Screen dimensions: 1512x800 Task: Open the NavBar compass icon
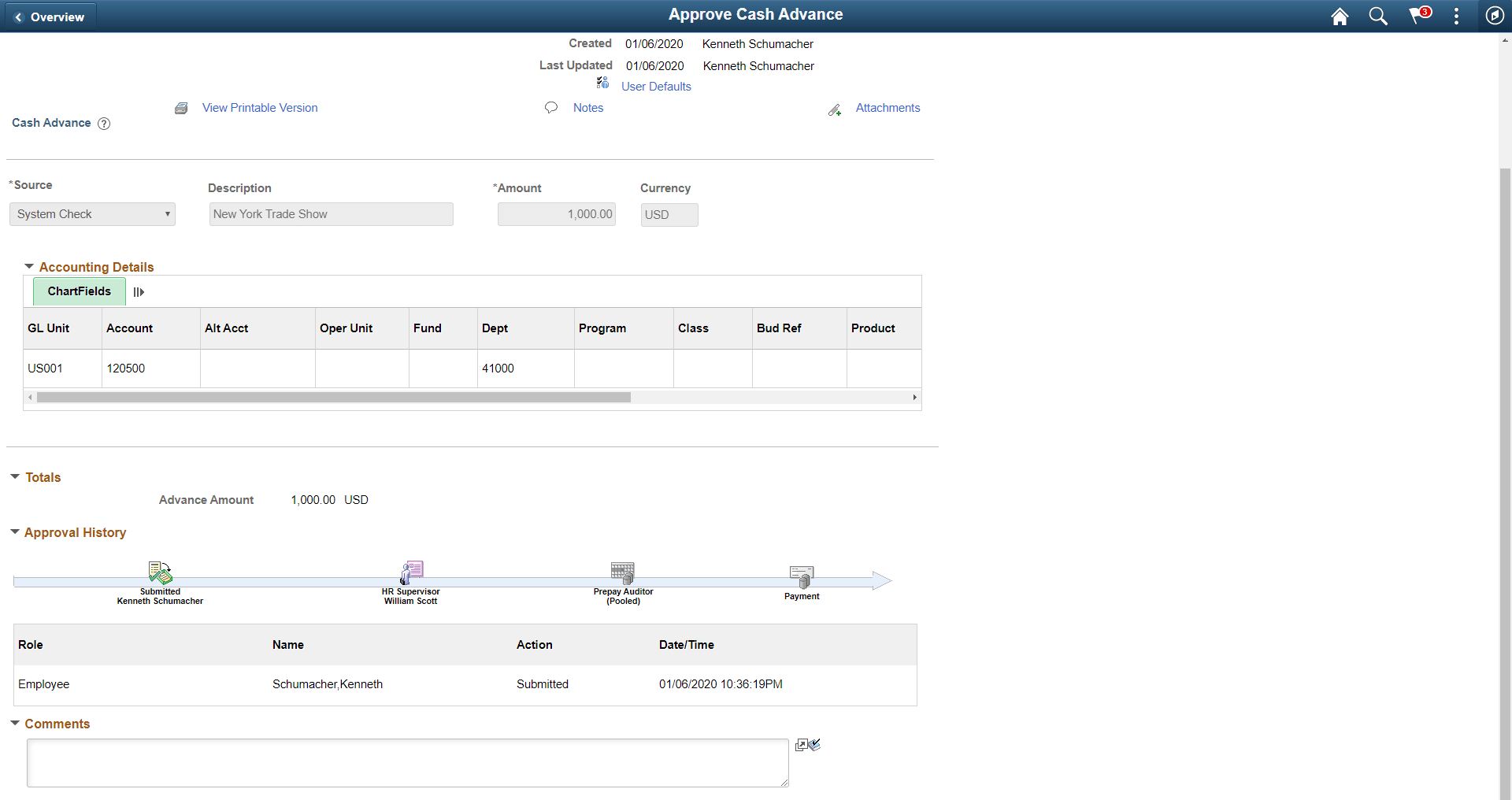point(1495,16)
